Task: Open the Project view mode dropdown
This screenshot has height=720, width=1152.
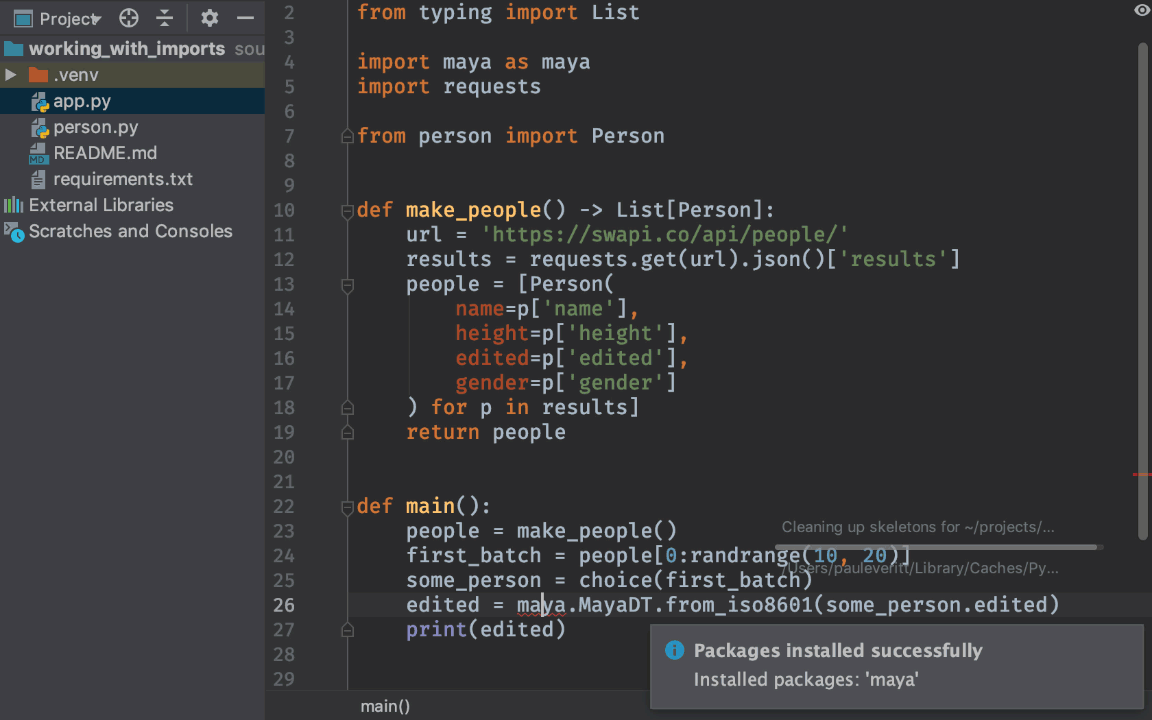Action: tap(96, 17)
